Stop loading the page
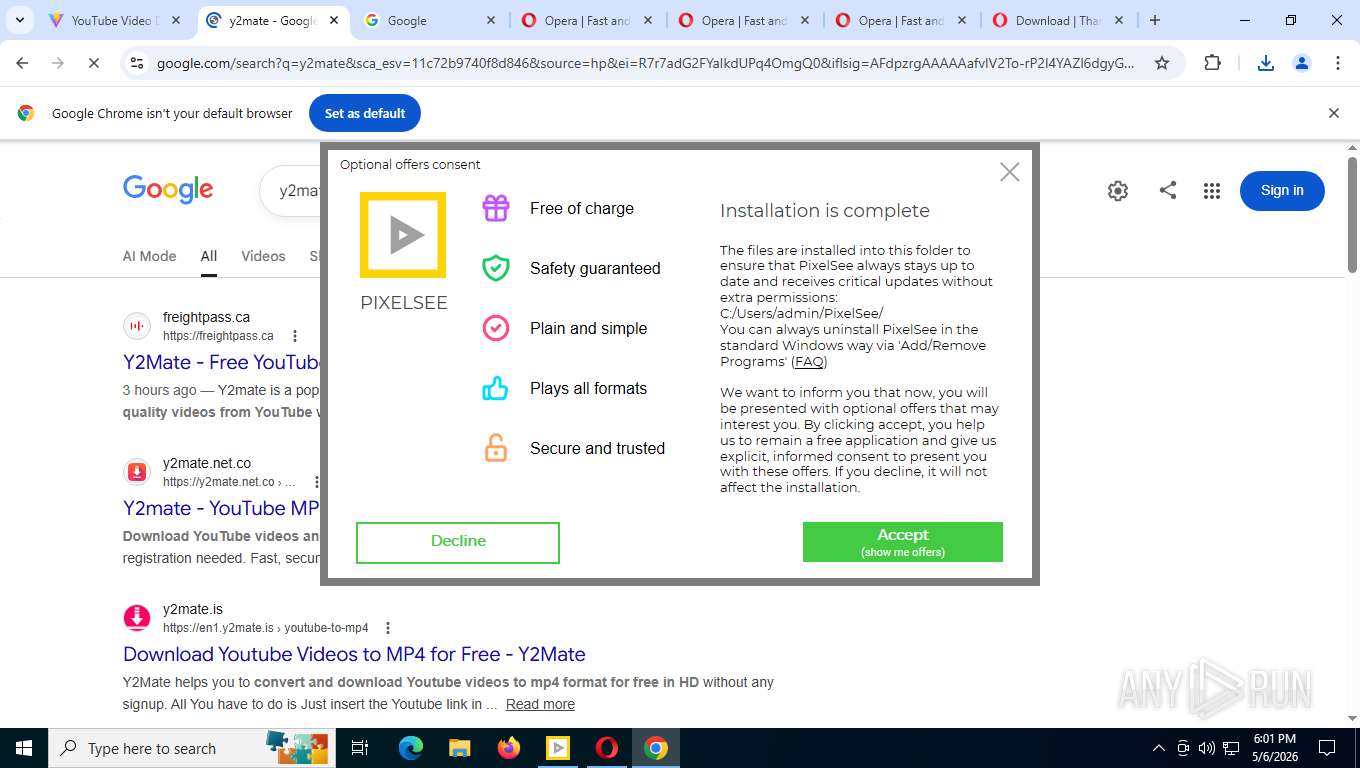The width and height of the screenshot is (1360, 768). [92, 63]
